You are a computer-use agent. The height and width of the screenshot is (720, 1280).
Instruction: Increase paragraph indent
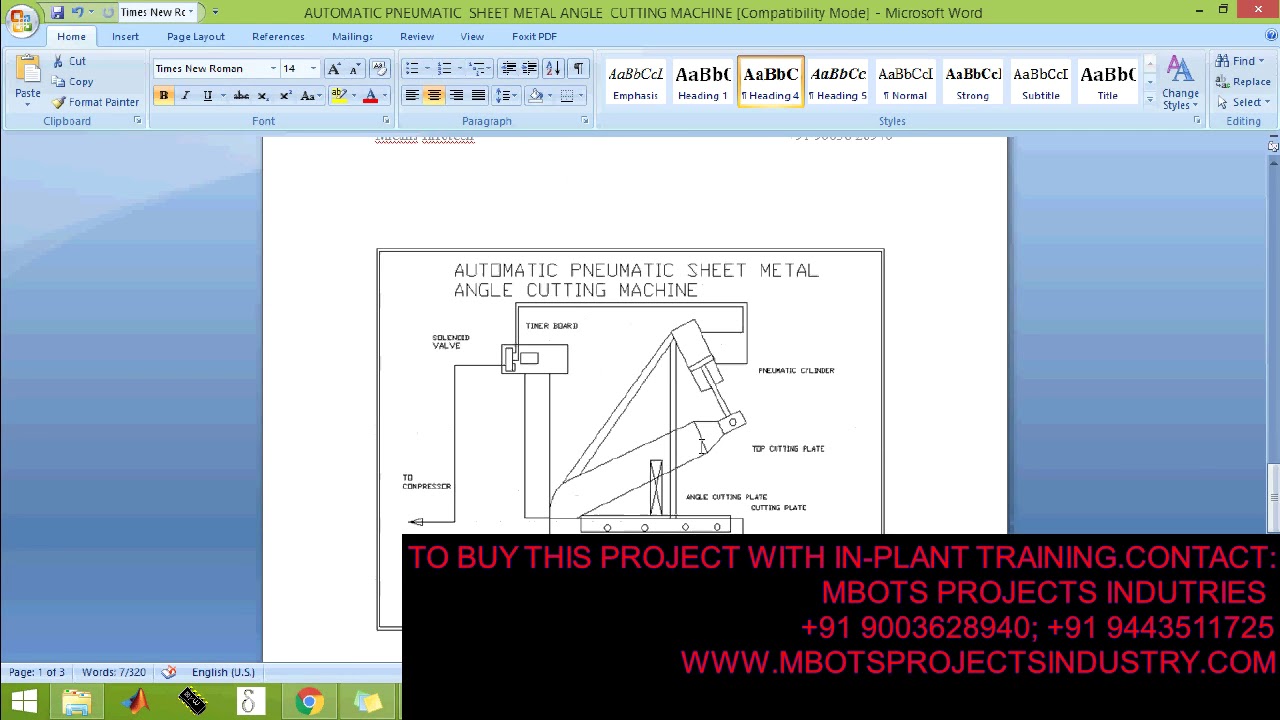click(529, 69)
